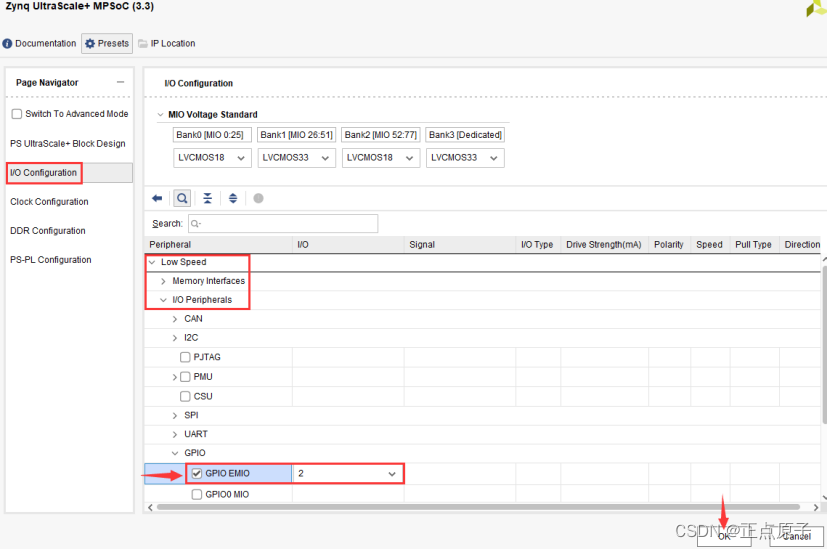Open Bank2 LVCMOS18 voltage dropdown
The image size is (827, 549).
pos(381,158)
